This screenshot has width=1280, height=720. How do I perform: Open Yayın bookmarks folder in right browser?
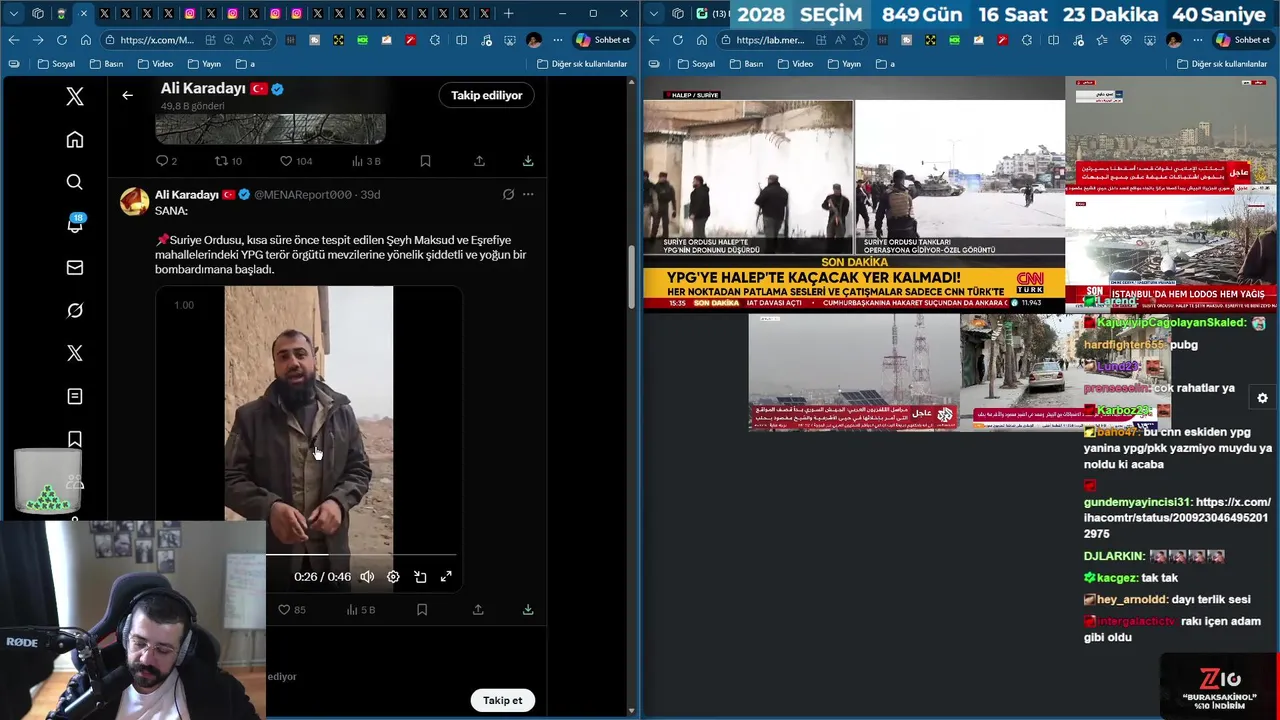coord(843,64)
